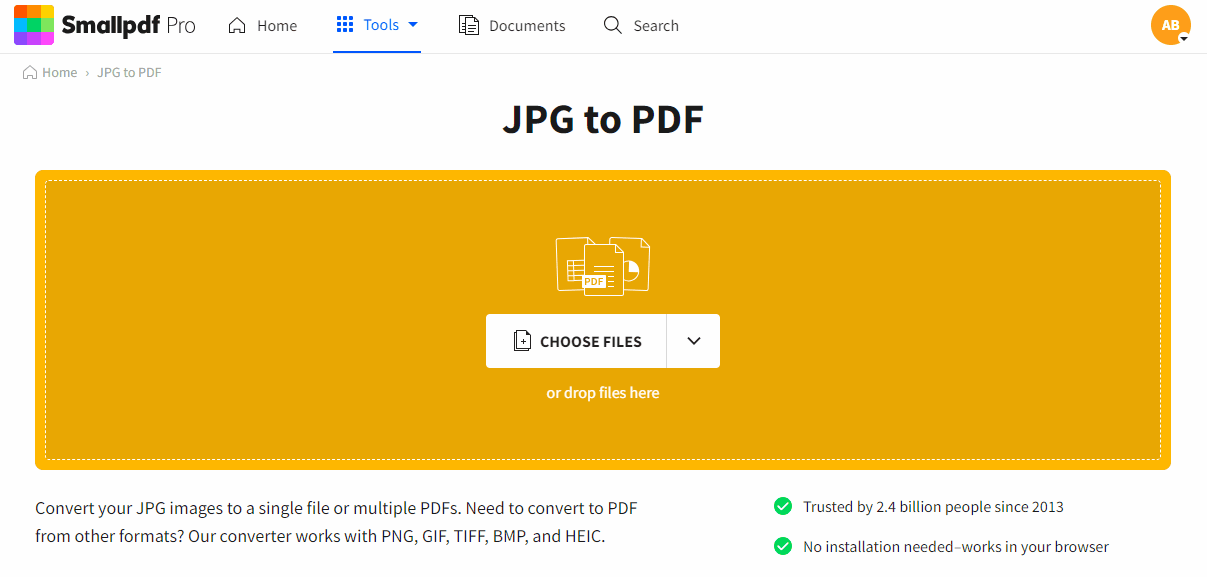Click the magnifying glass search icon
The width and height of the screenshot is (1207, 577).
613,25
